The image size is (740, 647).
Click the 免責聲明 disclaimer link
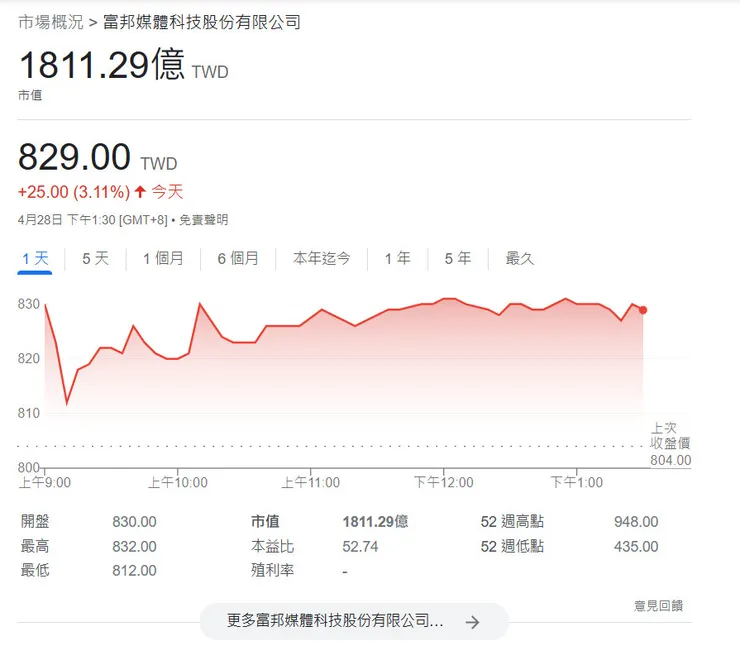[203, 220]
